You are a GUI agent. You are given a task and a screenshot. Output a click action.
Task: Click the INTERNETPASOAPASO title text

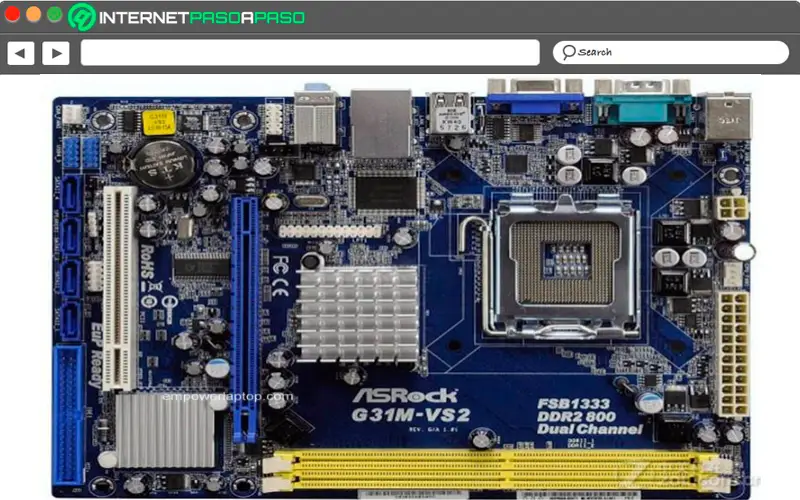(x=202, y=18)
